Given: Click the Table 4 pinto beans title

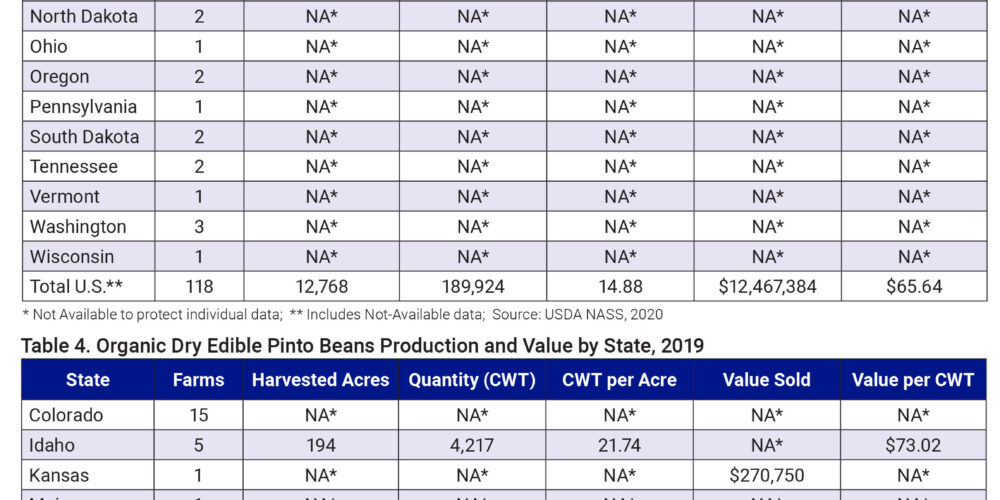Looking at the screenshot, I should [363, 346].
